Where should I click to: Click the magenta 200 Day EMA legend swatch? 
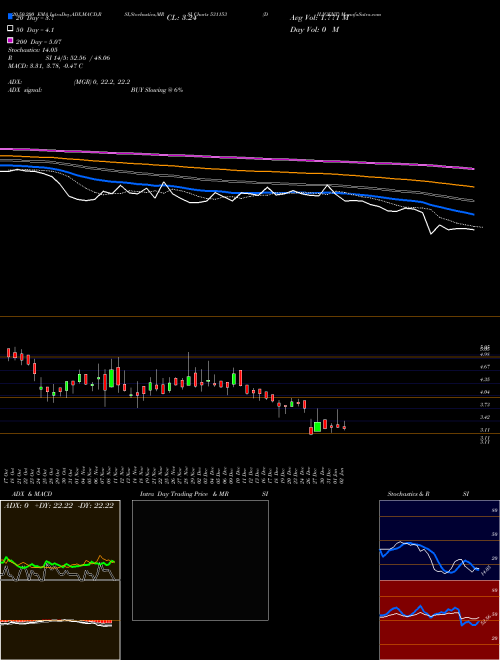point(11,40)
